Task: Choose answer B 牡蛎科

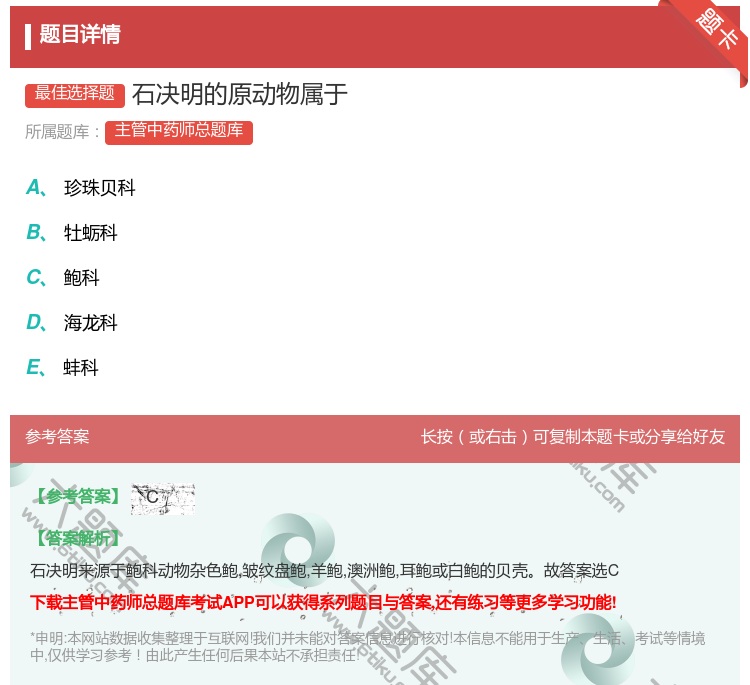Action: [90, 233]
